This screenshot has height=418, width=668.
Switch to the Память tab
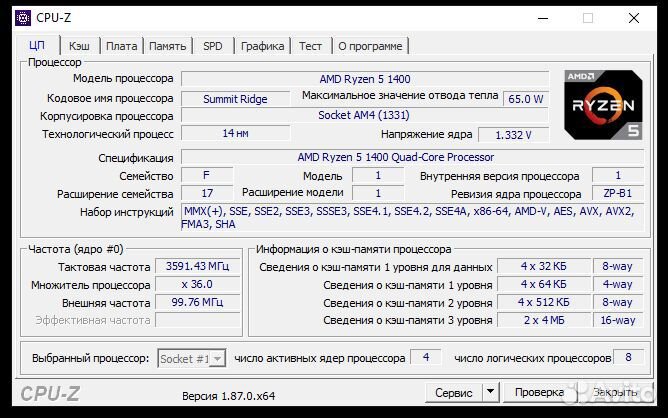click(x=167, y=46)
